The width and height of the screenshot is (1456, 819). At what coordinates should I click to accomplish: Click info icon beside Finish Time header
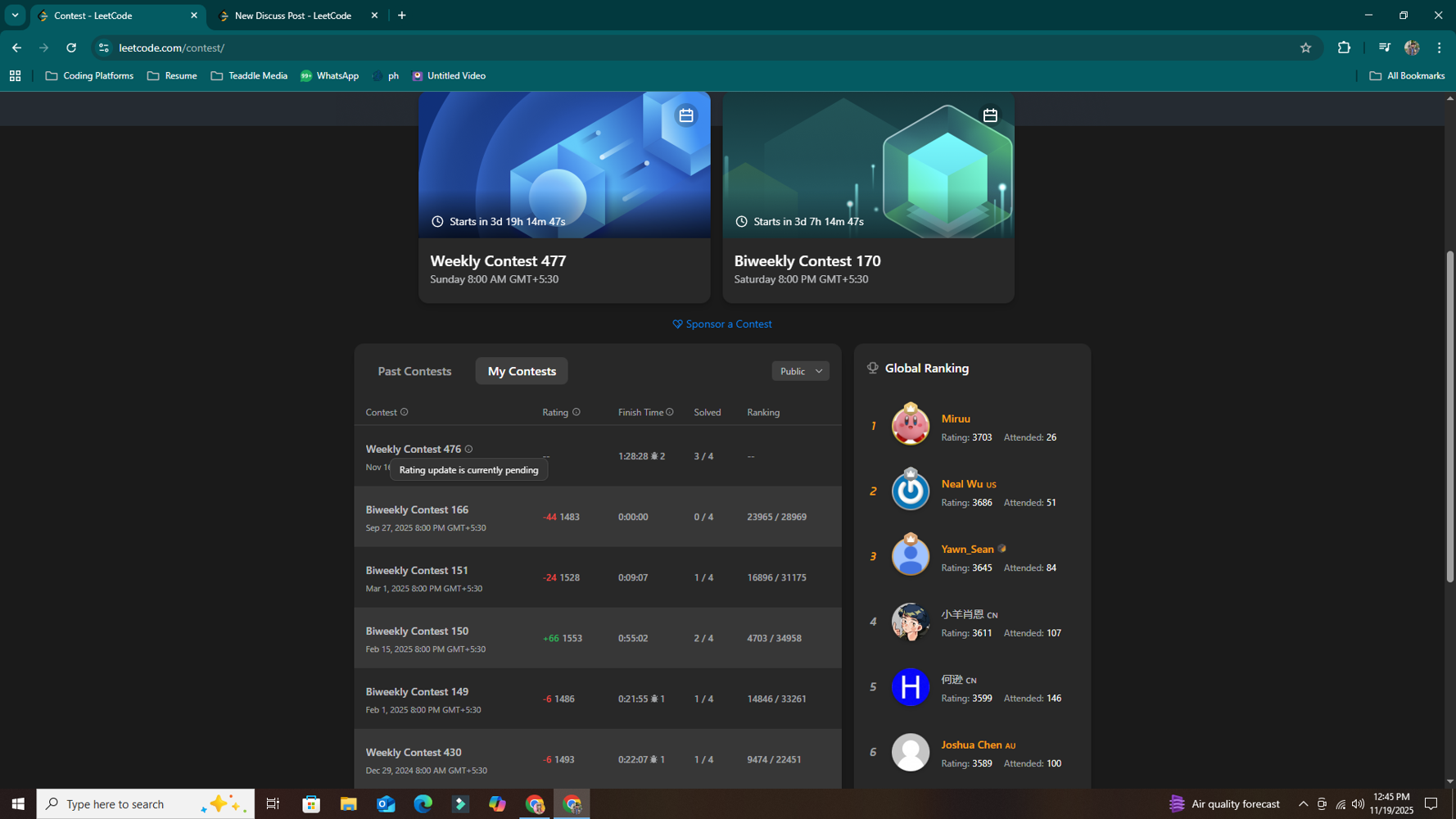670,412
